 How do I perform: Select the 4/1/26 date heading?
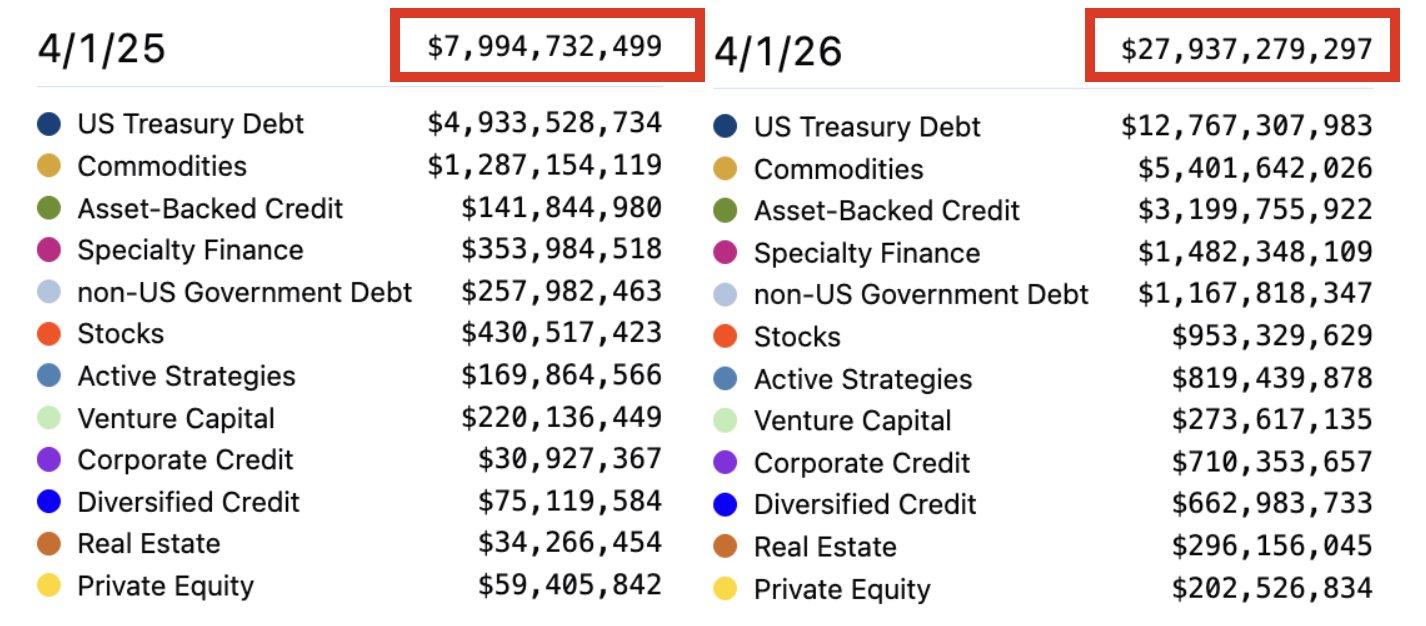coord(778,52)
